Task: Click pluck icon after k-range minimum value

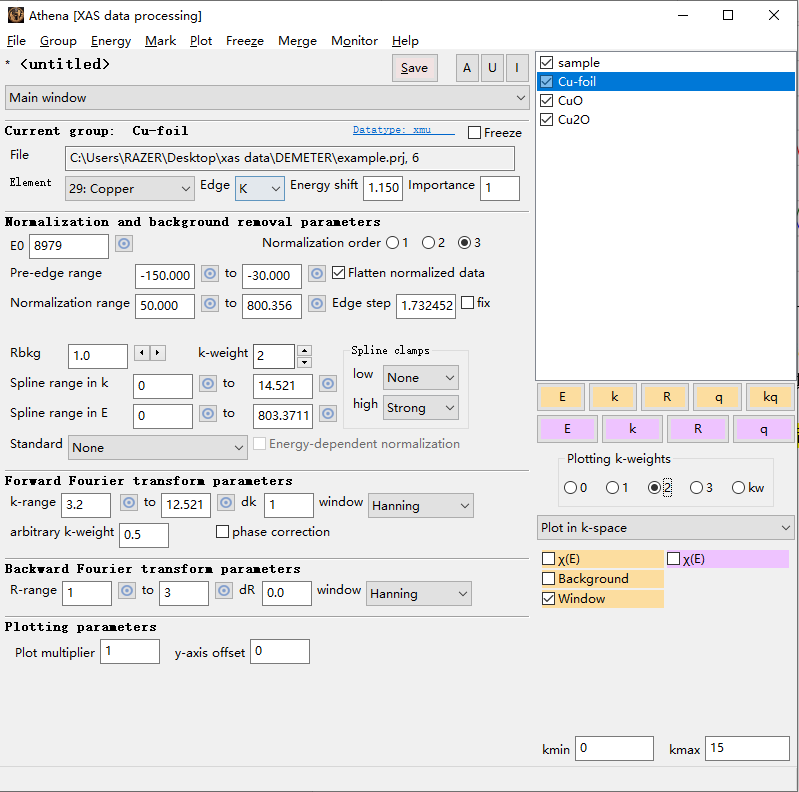Action: click(x=127, y=503)
